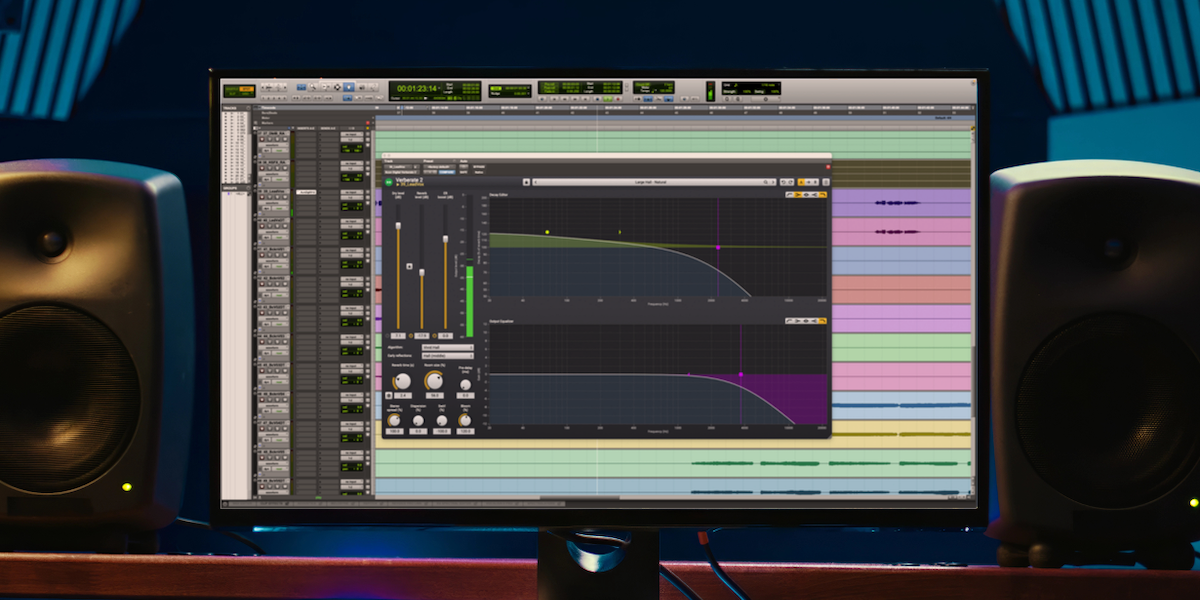Screen dimensions: 1200x600
Task: Click the undo arrow in the Verberate preset bar
Action: pyautogui.click(x=784, y=182)
